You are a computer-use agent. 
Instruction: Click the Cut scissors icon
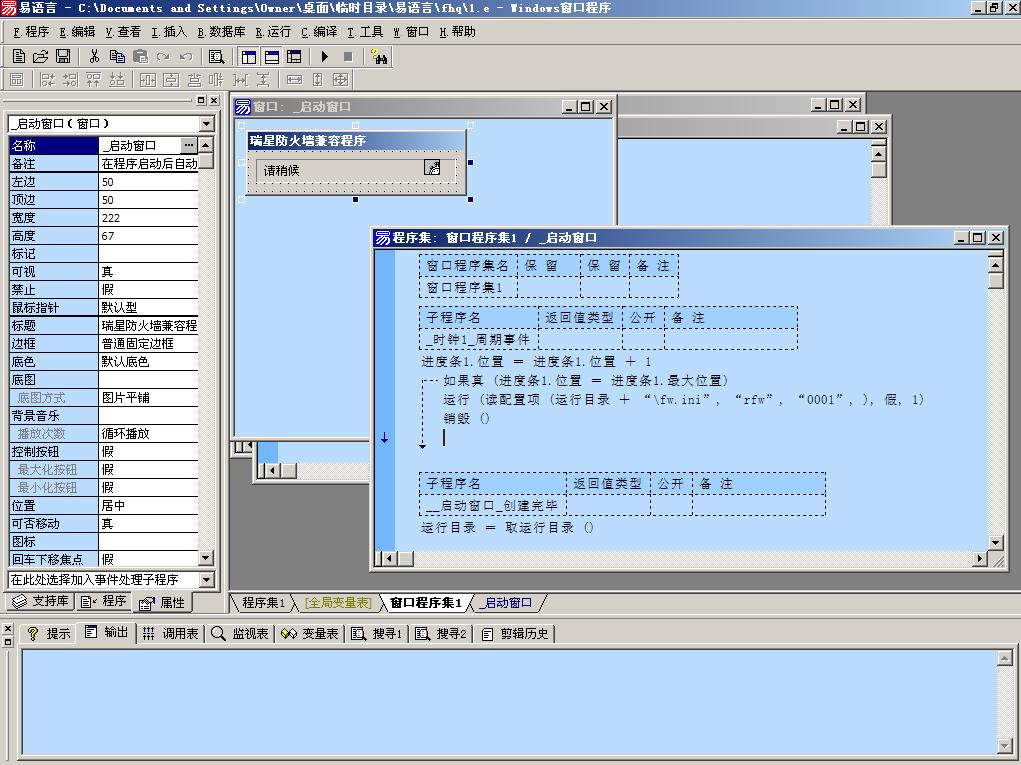click(94, 57)
